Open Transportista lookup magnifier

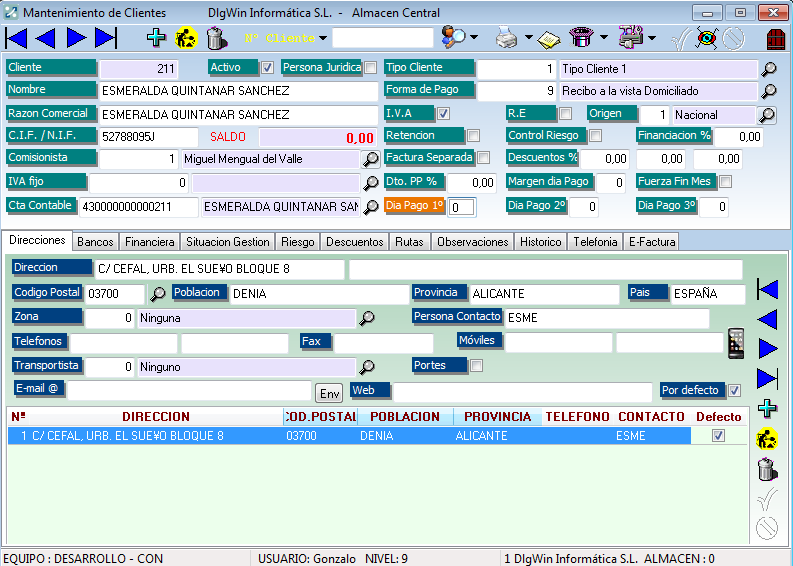point(367,367)
